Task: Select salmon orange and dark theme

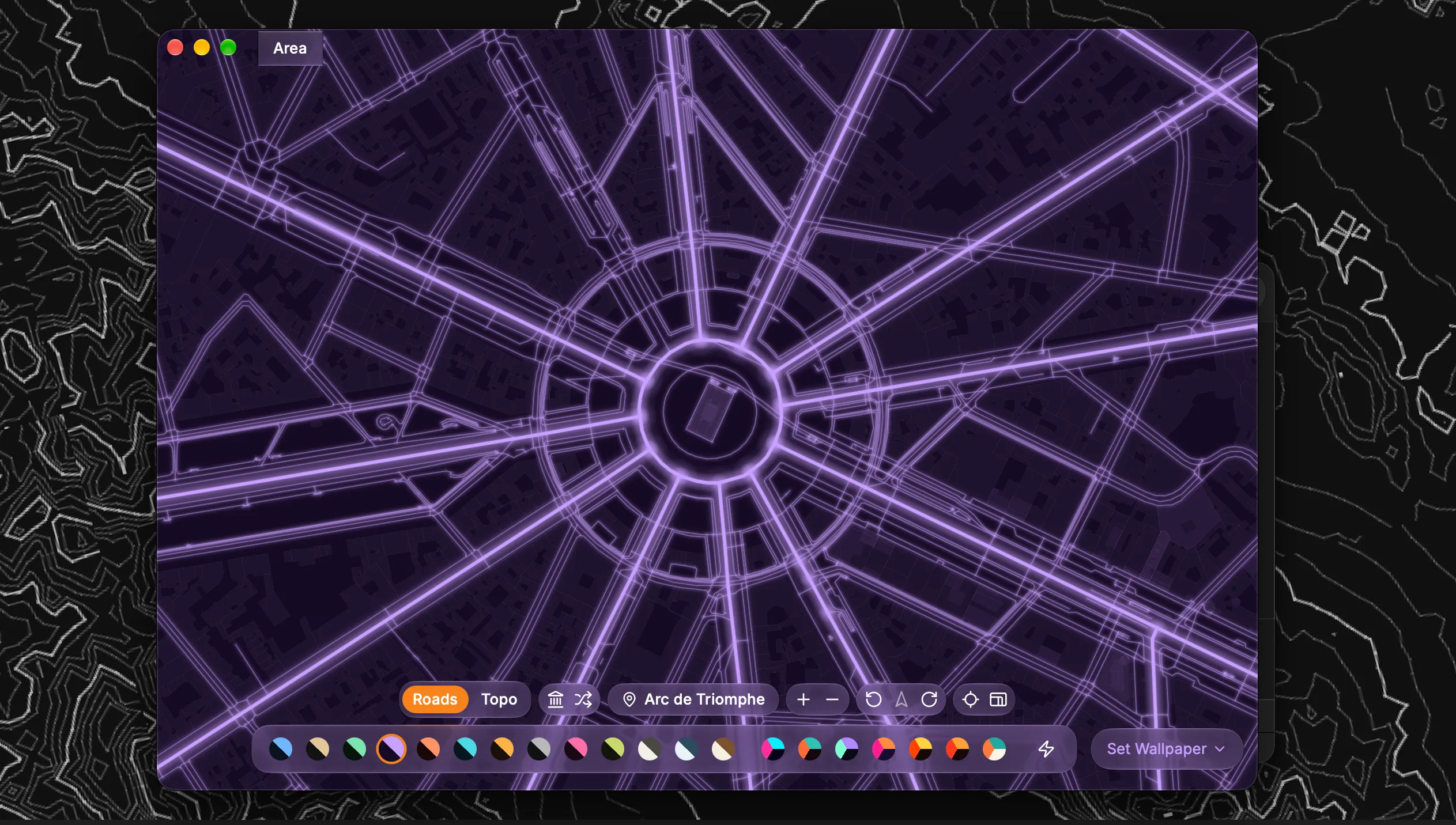Action: click(x=428, y=749)
